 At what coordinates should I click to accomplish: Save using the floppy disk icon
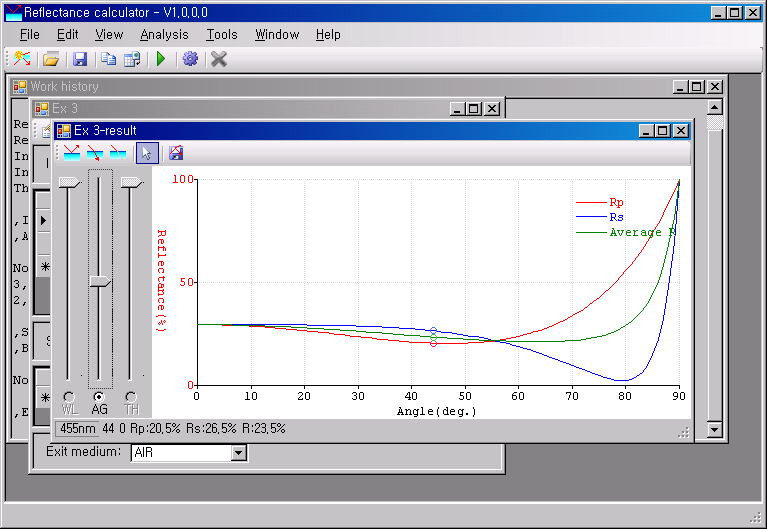(80, 59)
